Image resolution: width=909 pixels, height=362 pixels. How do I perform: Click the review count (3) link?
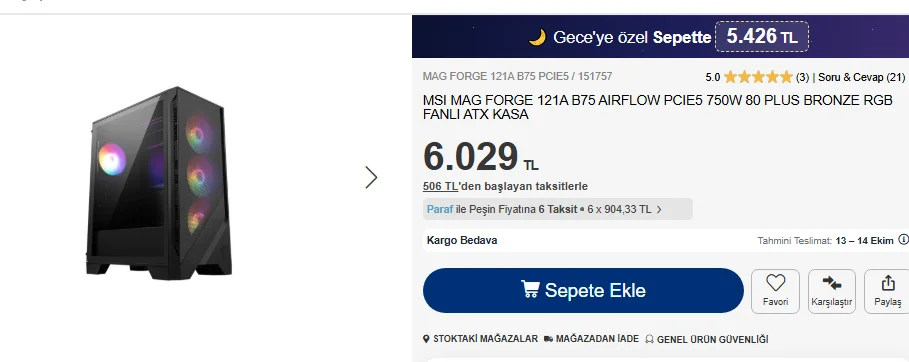pyautogui.click(x=802, y=77)
